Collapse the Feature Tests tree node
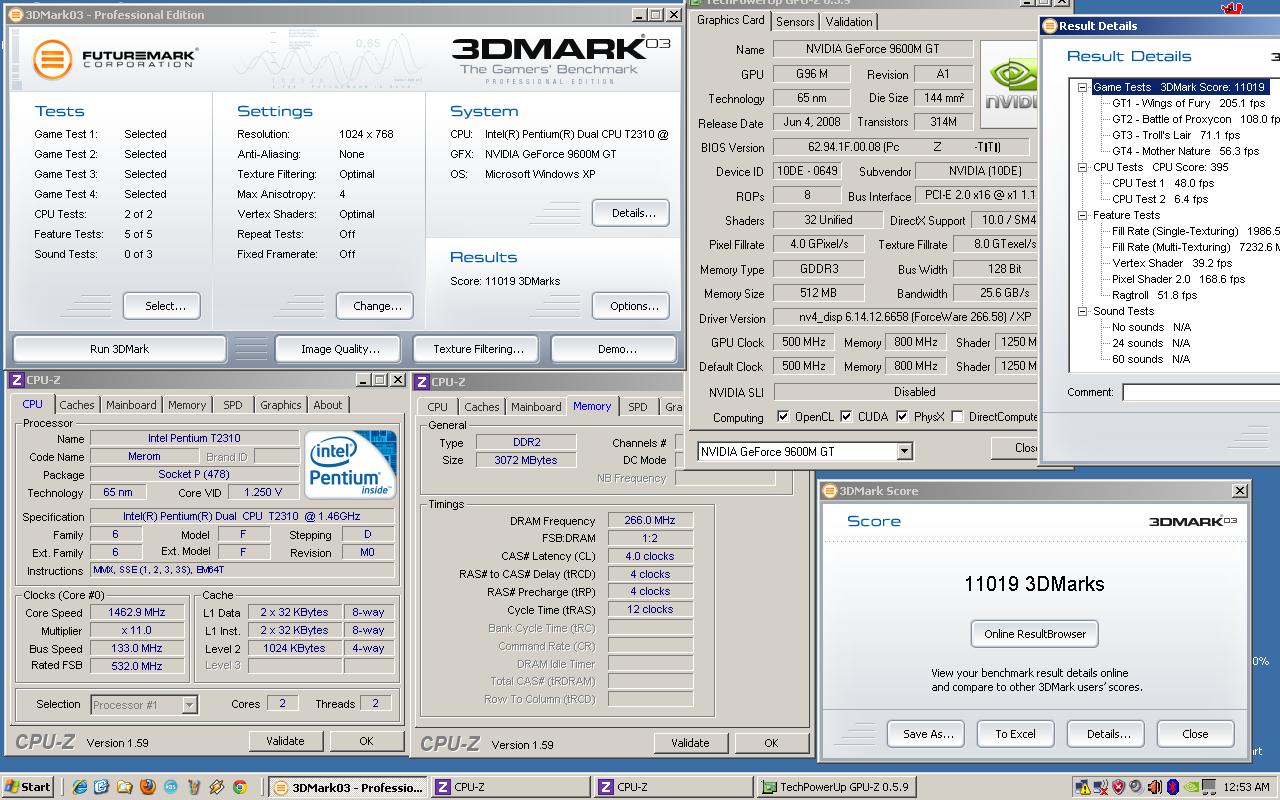Image resolution: width=1280 pixels, height=800 pixels. point(1082,215)
